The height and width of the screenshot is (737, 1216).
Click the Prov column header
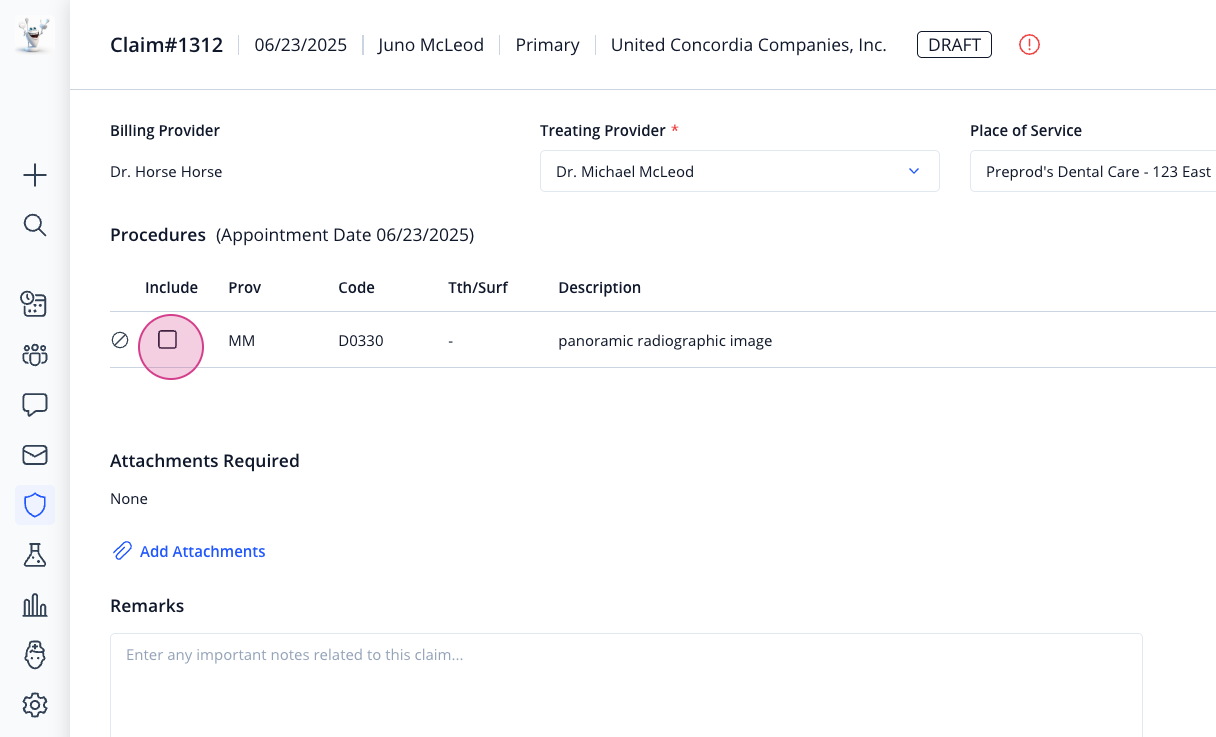click(x=245, y=288)
